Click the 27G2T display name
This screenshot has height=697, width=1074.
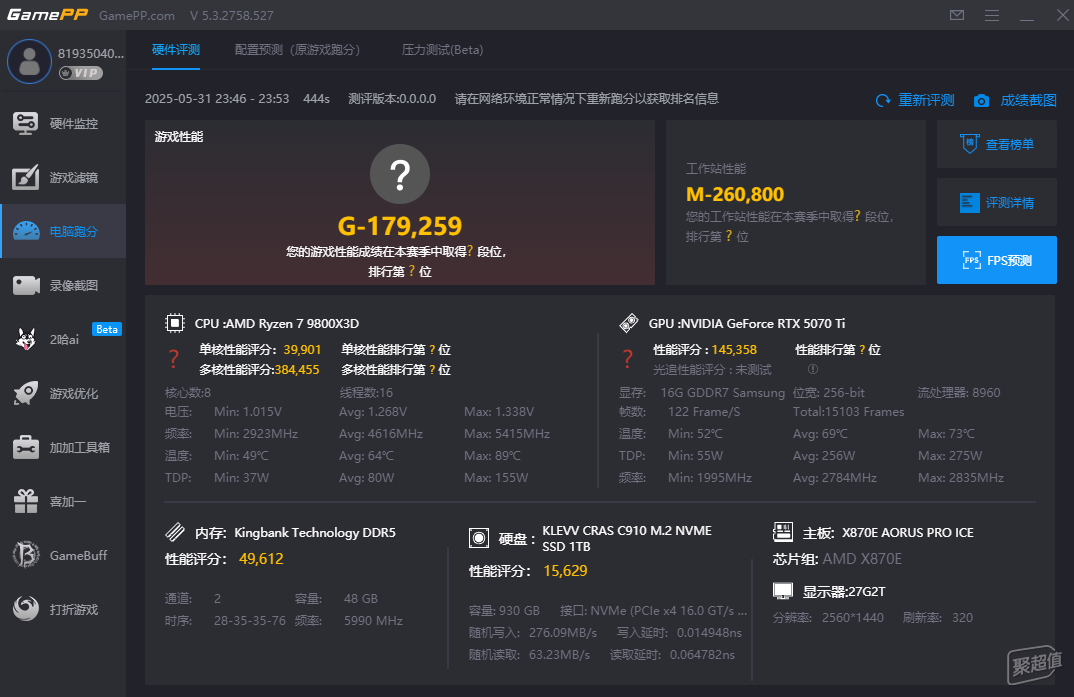pyautogui.click(x=865, y=592)
